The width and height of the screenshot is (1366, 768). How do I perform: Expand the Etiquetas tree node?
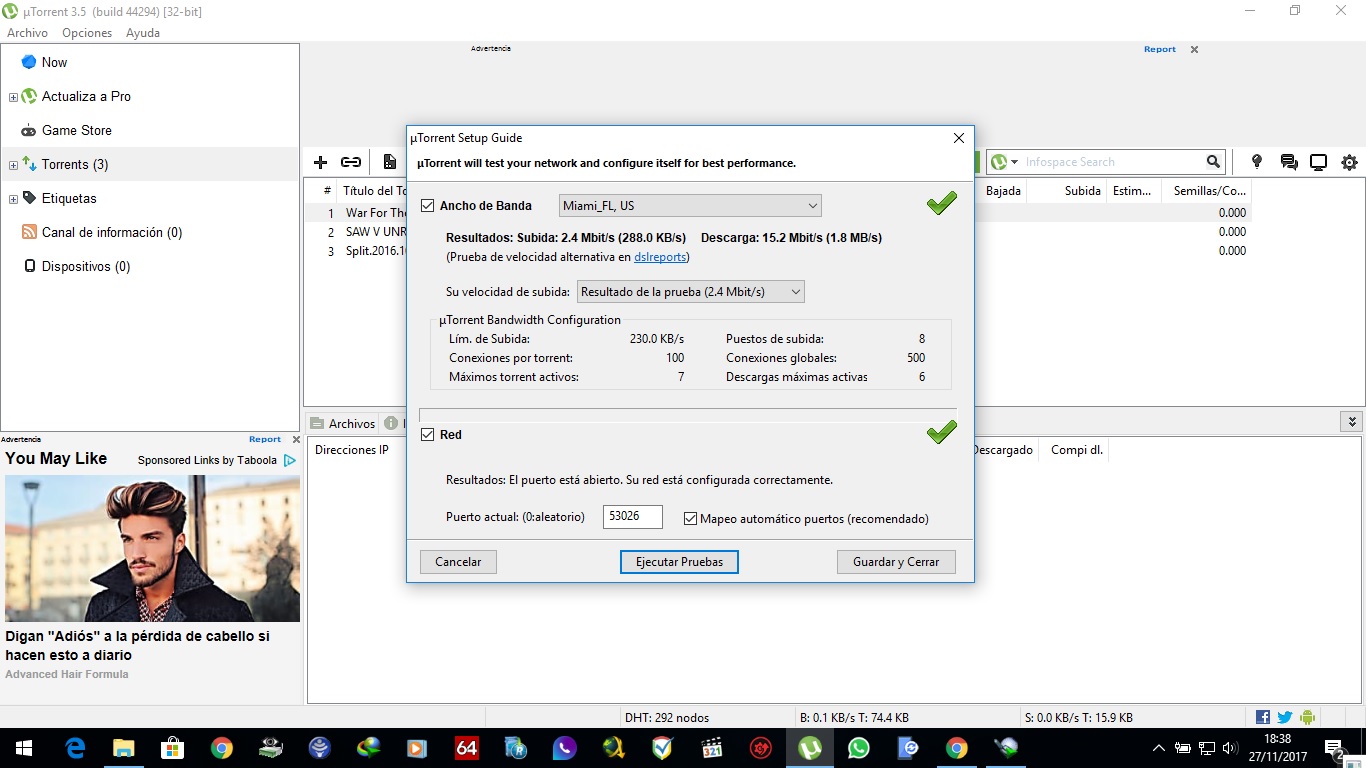point(13,199)
